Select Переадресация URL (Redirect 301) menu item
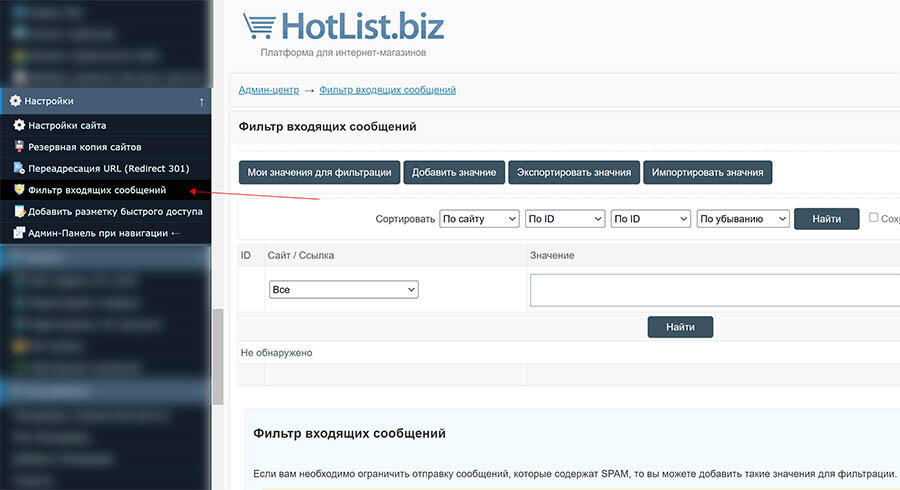This screenshot has height=490, width=900. point(108,168)
